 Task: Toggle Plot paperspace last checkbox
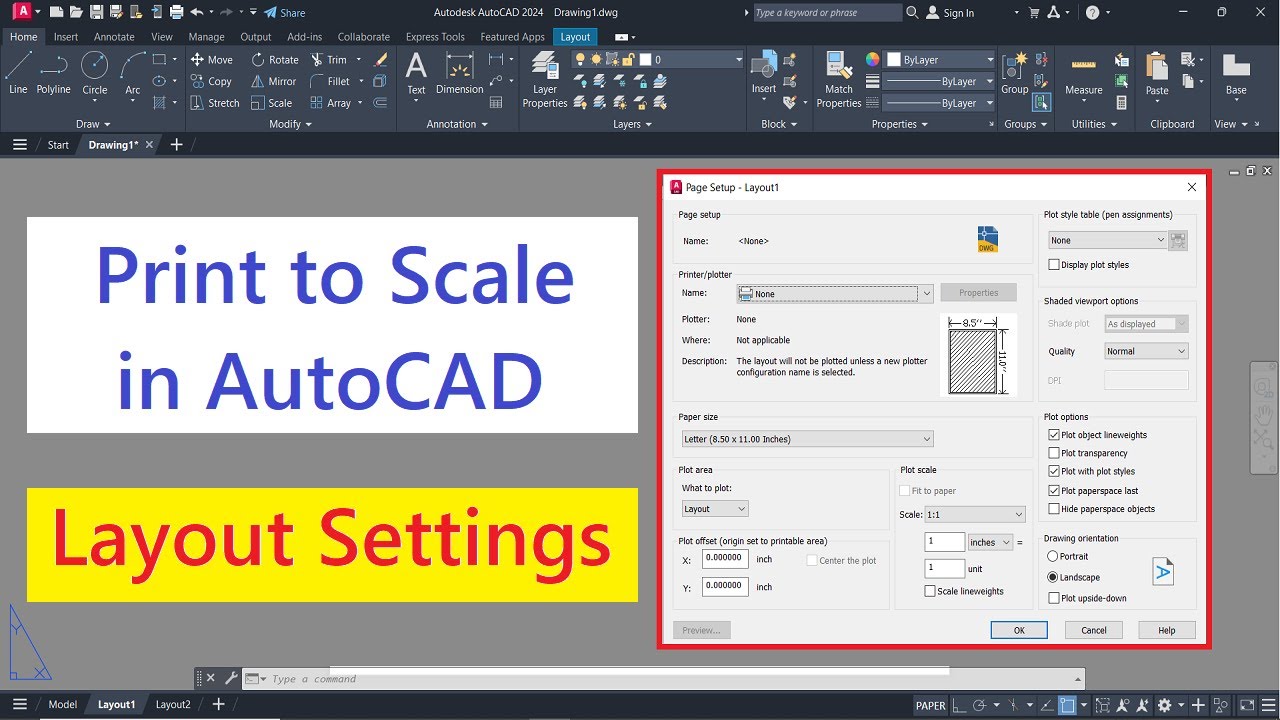tap(1054, 491)
